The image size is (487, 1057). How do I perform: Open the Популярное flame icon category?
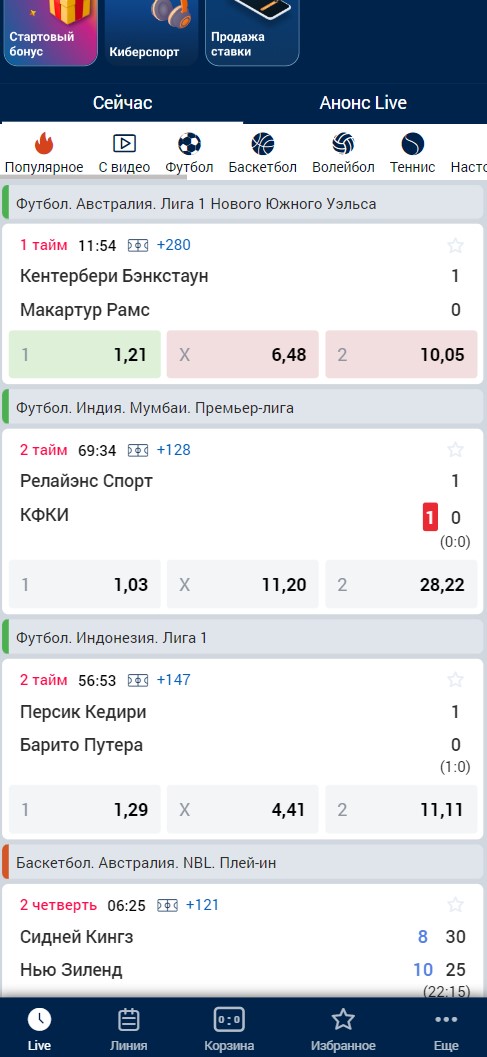(x=44, y=144)
